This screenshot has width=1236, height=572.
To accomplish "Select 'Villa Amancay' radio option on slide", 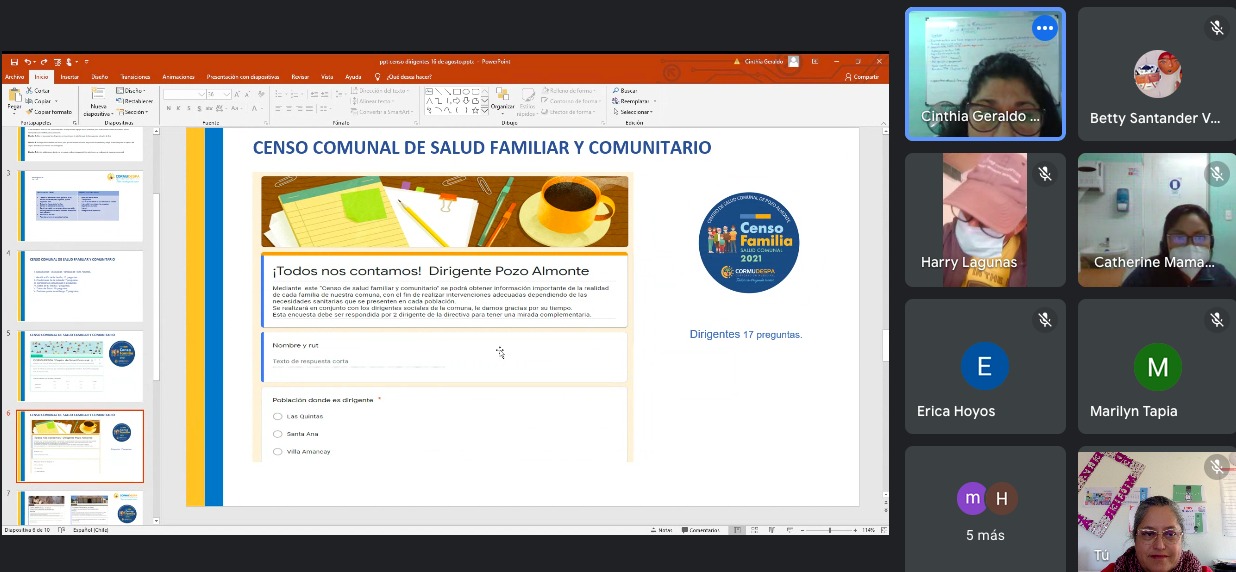I will [x=277, y=452].
